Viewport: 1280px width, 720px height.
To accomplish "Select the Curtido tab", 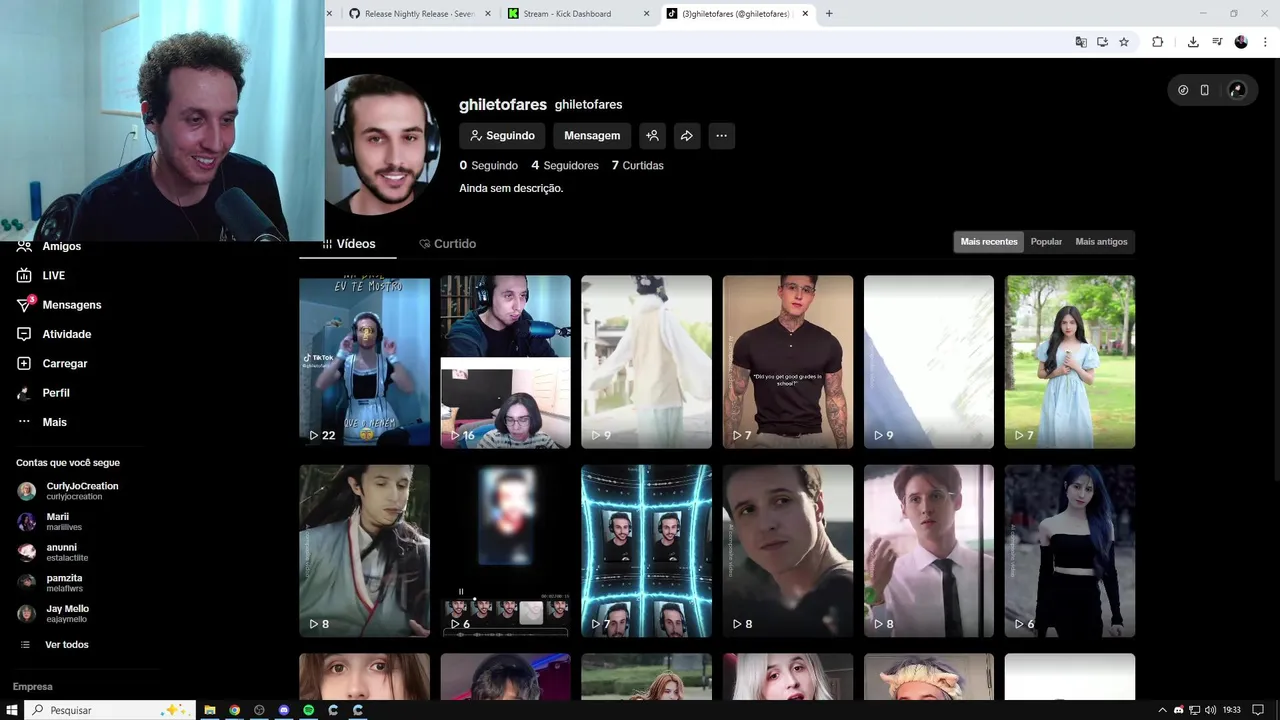I will 447,244.
